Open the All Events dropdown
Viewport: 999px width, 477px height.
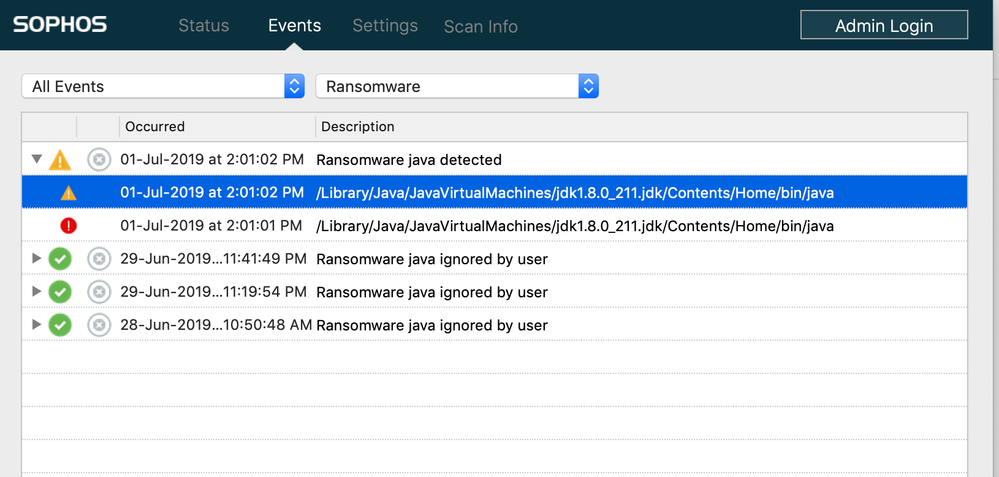[163, 86]
